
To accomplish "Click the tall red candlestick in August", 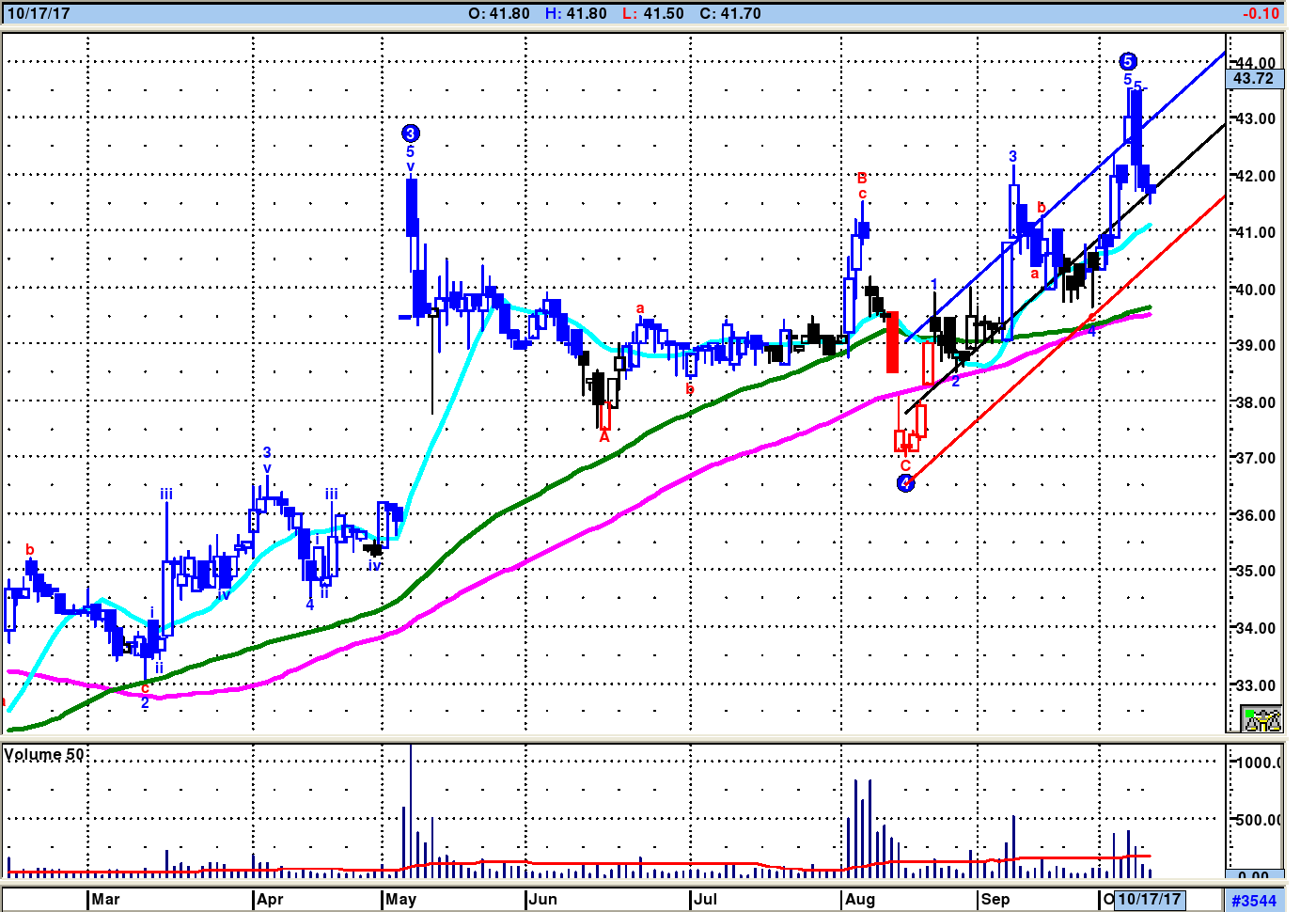I will coord(892,342).
